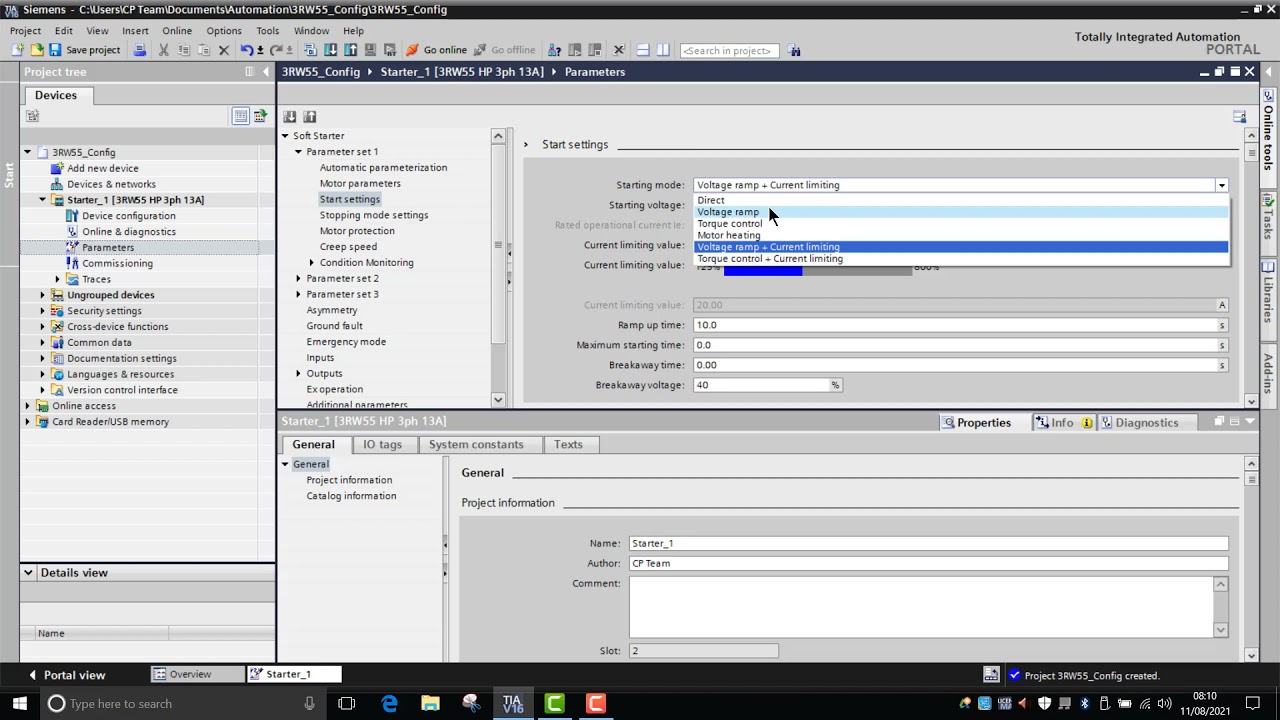This screenshot has height=720, width=1280.
Task: Expand the Outputs node
Action: (298, 374)
